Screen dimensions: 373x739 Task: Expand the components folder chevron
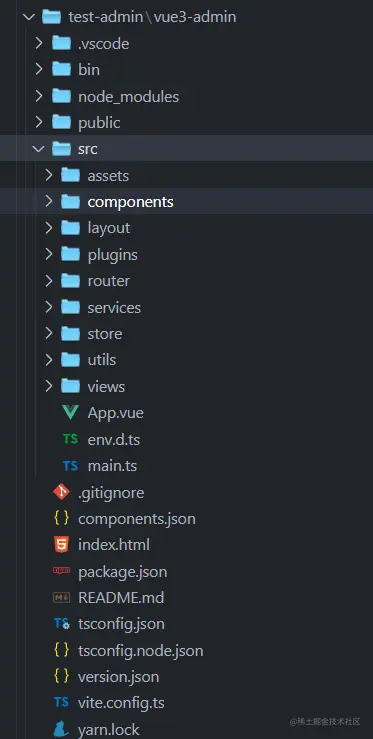pos(48,202)
